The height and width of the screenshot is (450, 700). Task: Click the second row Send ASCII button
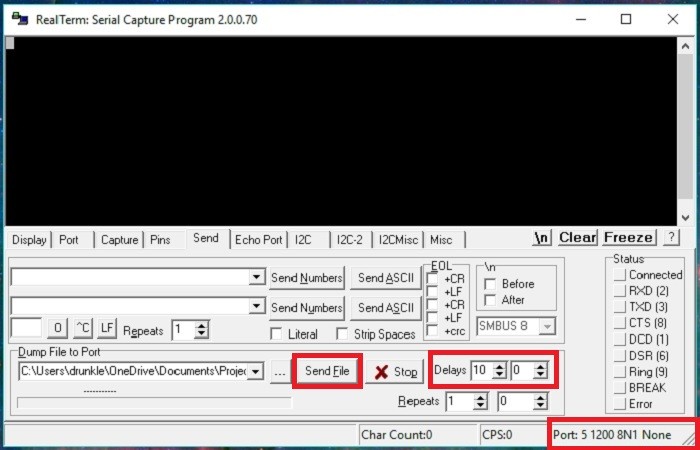(x=386, y=308)
